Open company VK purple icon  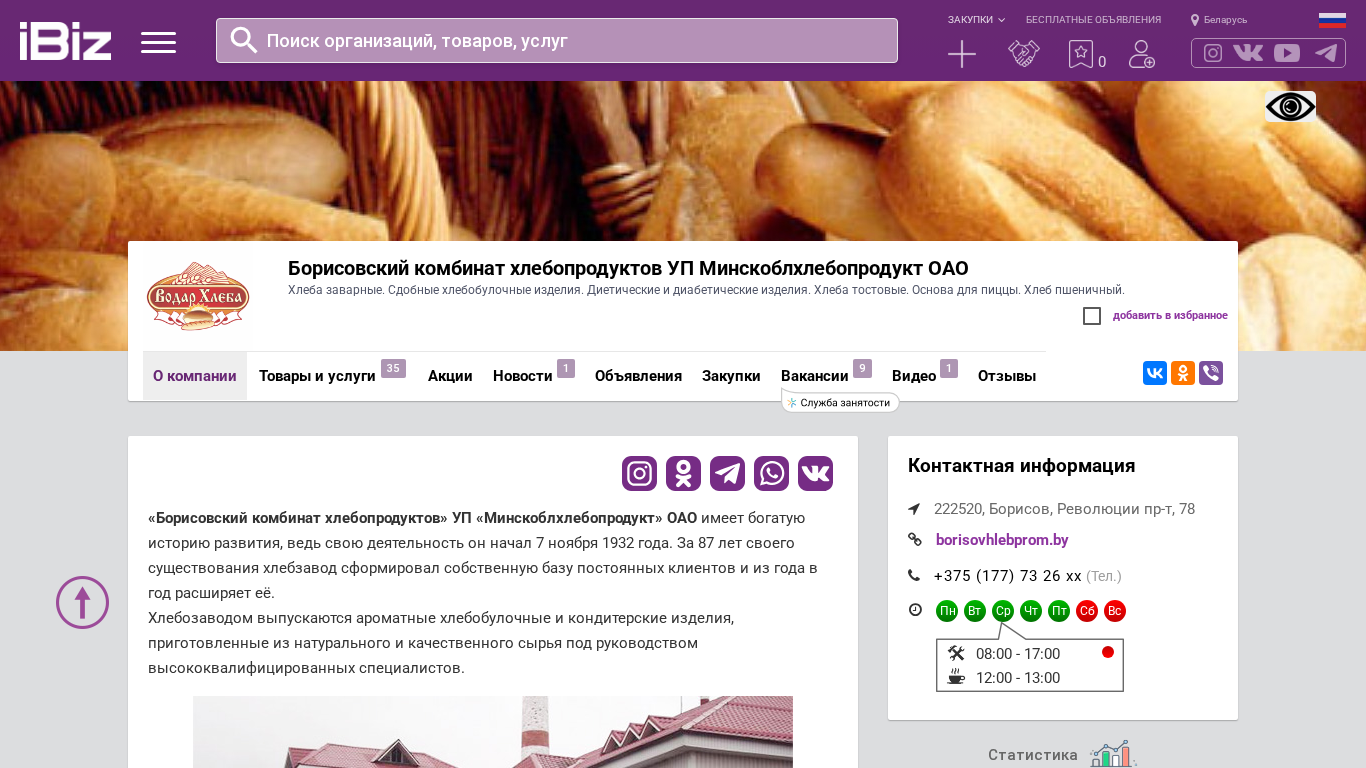tap(816, 473)
